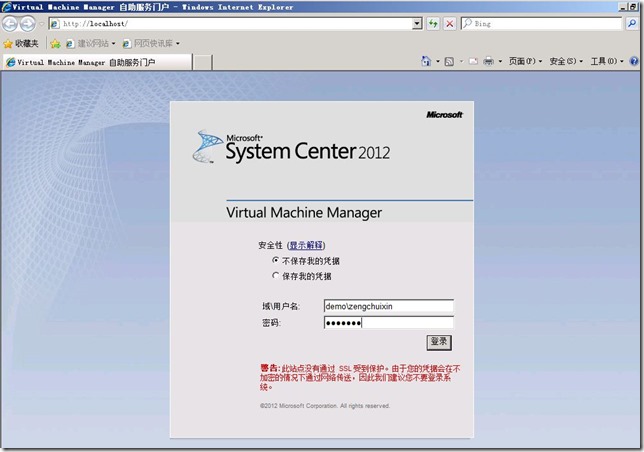Click the Home page icon in command bar
Image resolution: width=644 pixels, height=452 pixels.
pyautogui.click(x=426, y=61)
